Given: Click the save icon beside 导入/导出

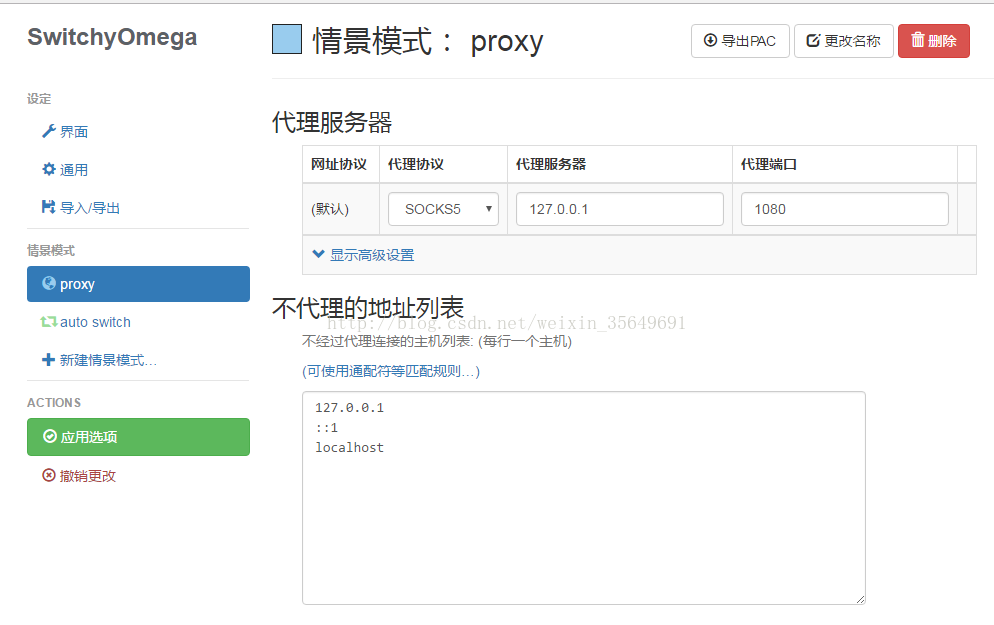Looking at the screenshot, I should pyautogui.click(x=48, y=207).
